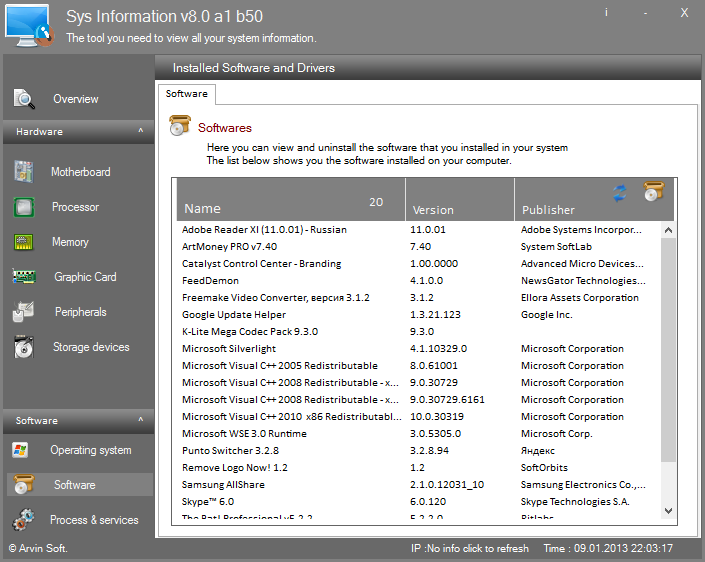This screenshot has height=562, width=705.
Task: Select the FeedDemon entry
Action: (x=420, y=281)
